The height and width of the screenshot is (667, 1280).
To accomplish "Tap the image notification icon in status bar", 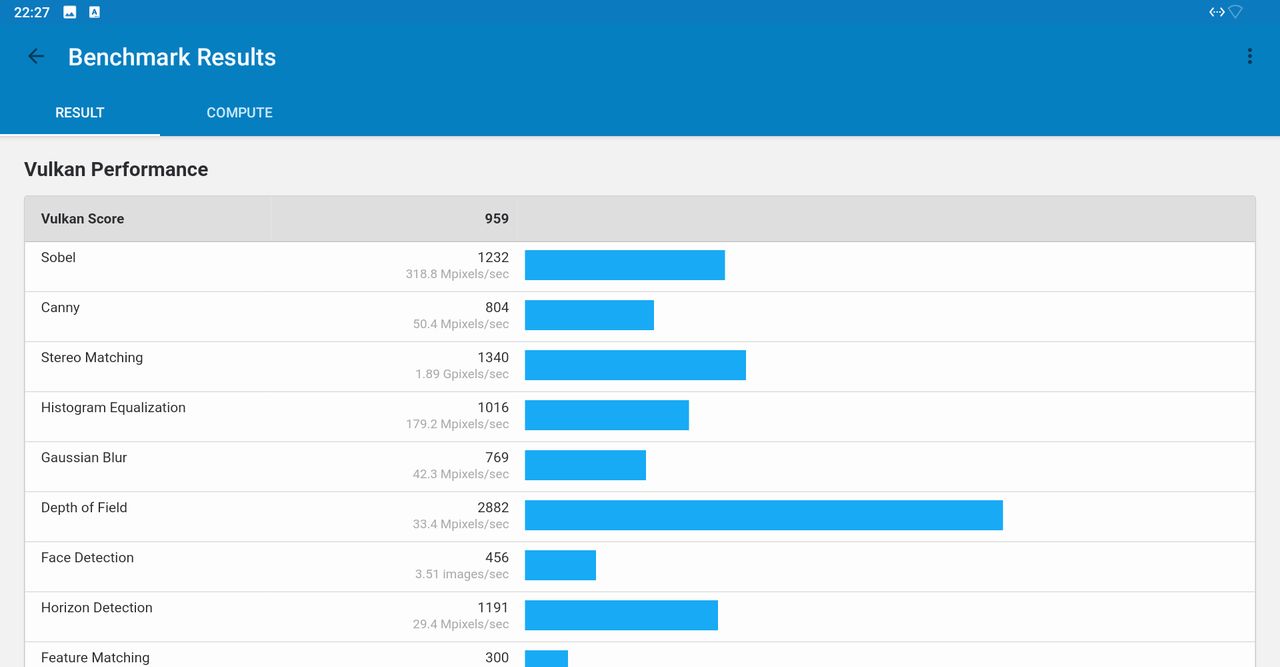I will pyautogui.click(x=70, y=12).
